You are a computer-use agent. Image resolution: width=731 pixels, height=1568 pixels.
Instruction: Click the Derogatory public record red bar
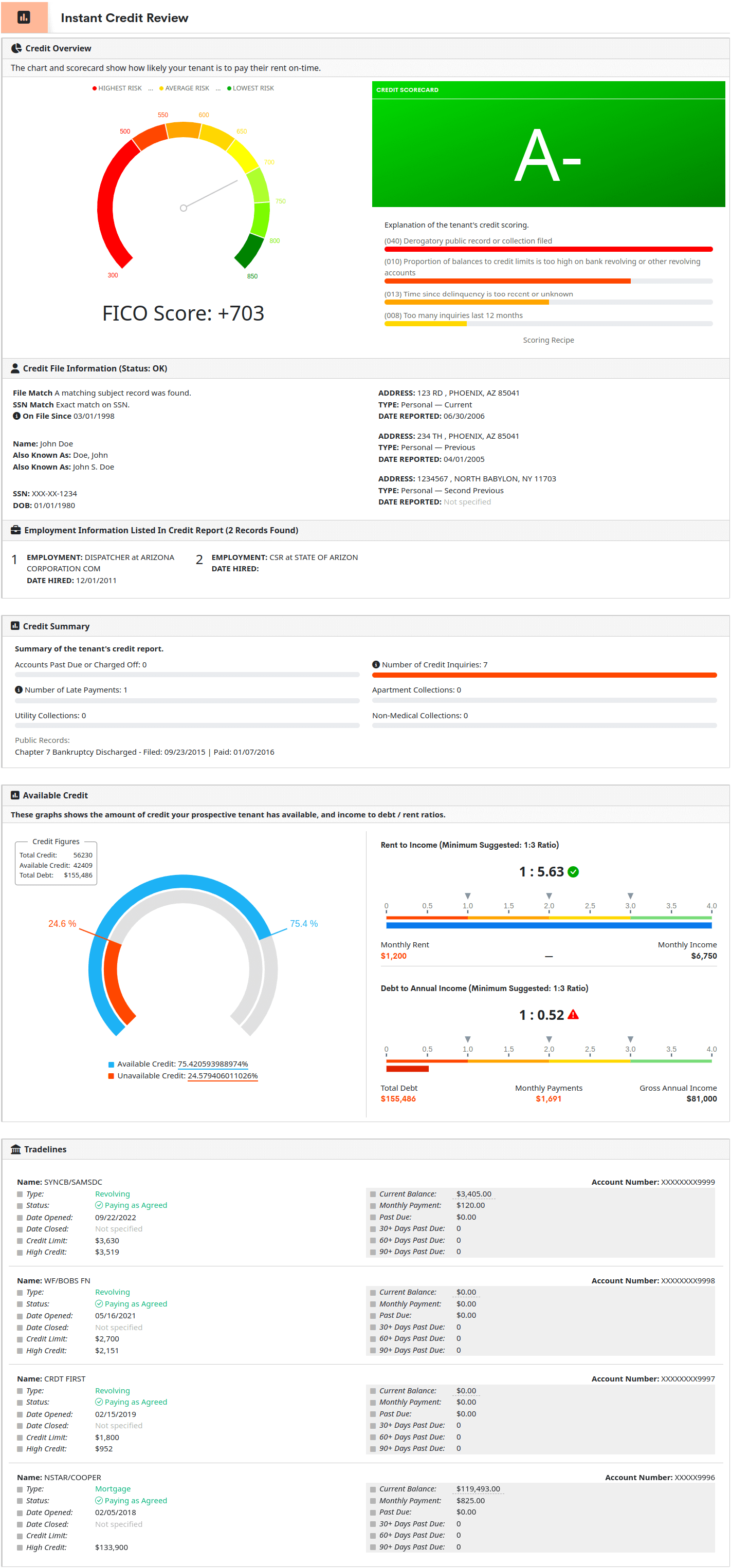(548, 249)
